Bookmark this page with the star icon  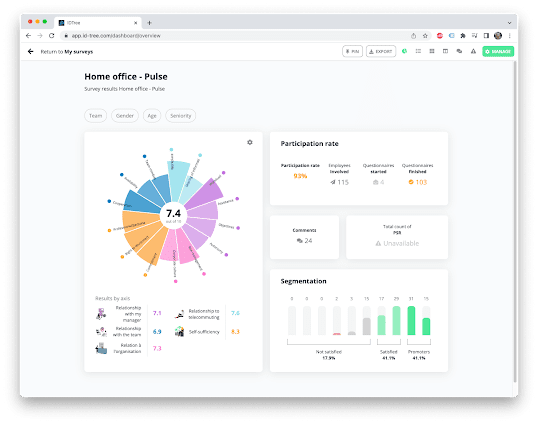(x=425, y=36)
